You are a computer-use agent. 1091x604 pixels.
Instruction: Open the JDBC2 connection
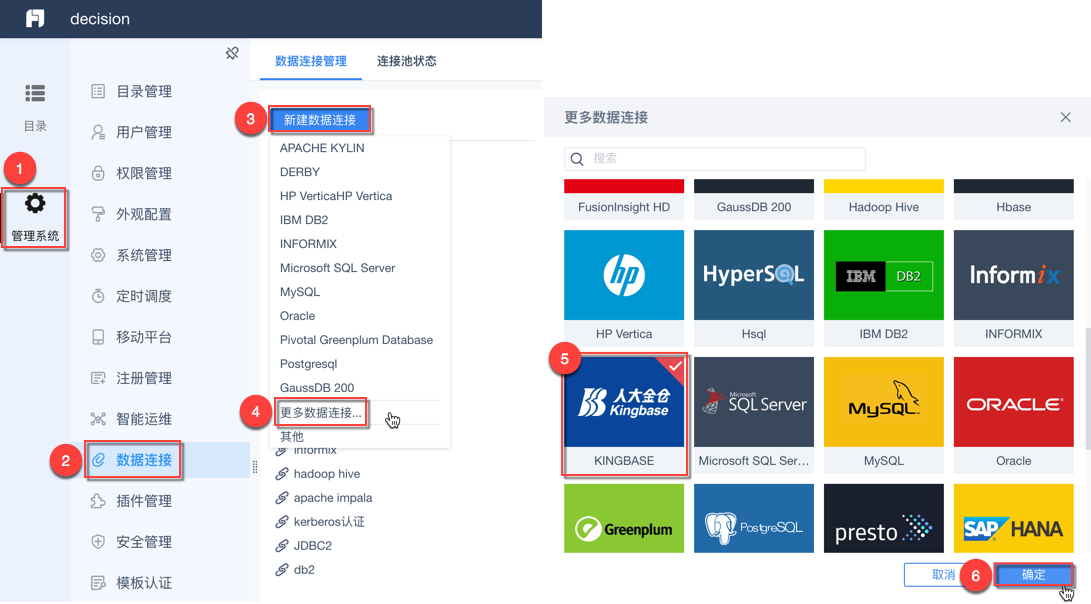tap(304, 546)
